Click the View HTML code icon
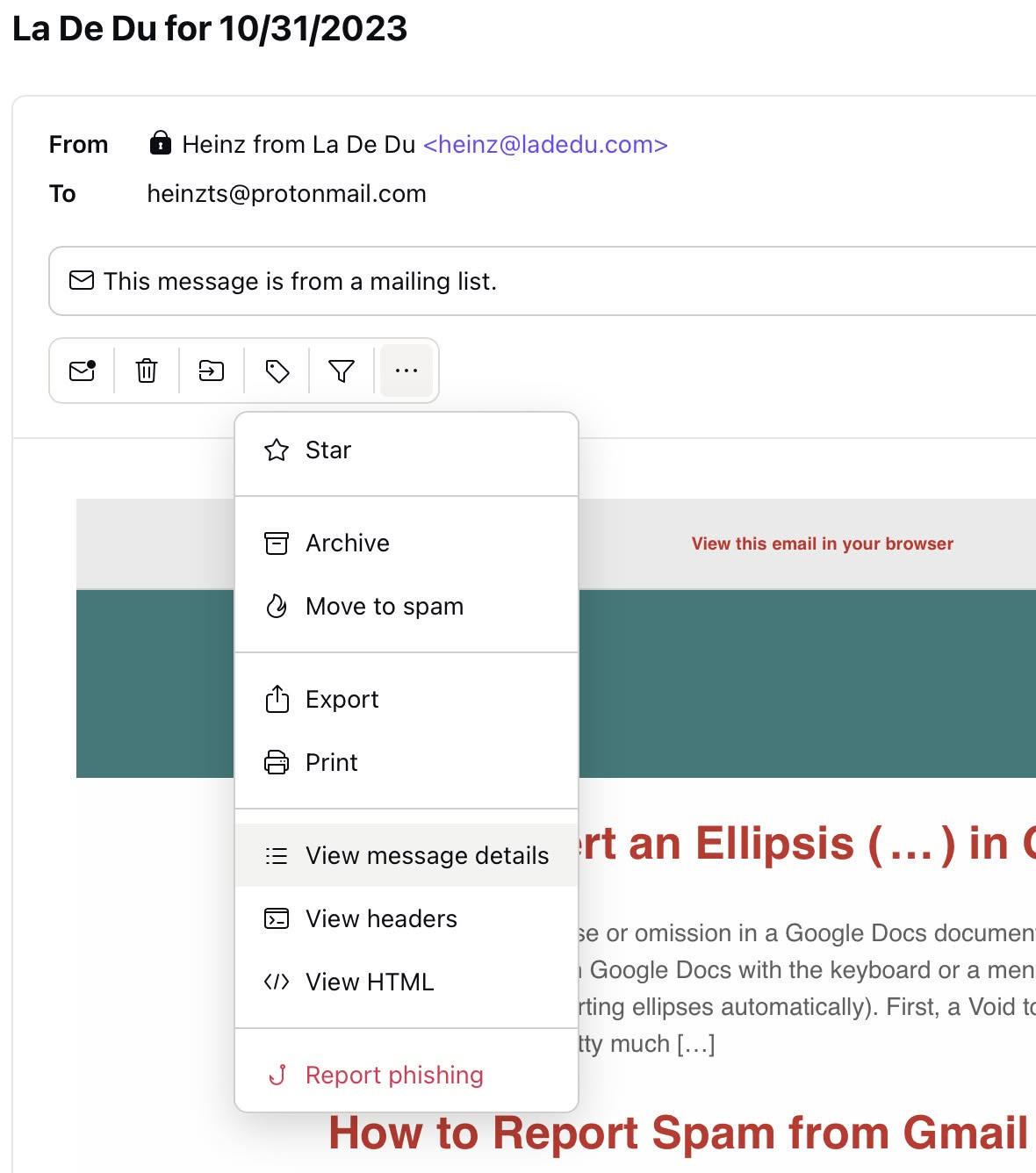This screenshot has width=1036, height=1173. click(x=277, y=982)
